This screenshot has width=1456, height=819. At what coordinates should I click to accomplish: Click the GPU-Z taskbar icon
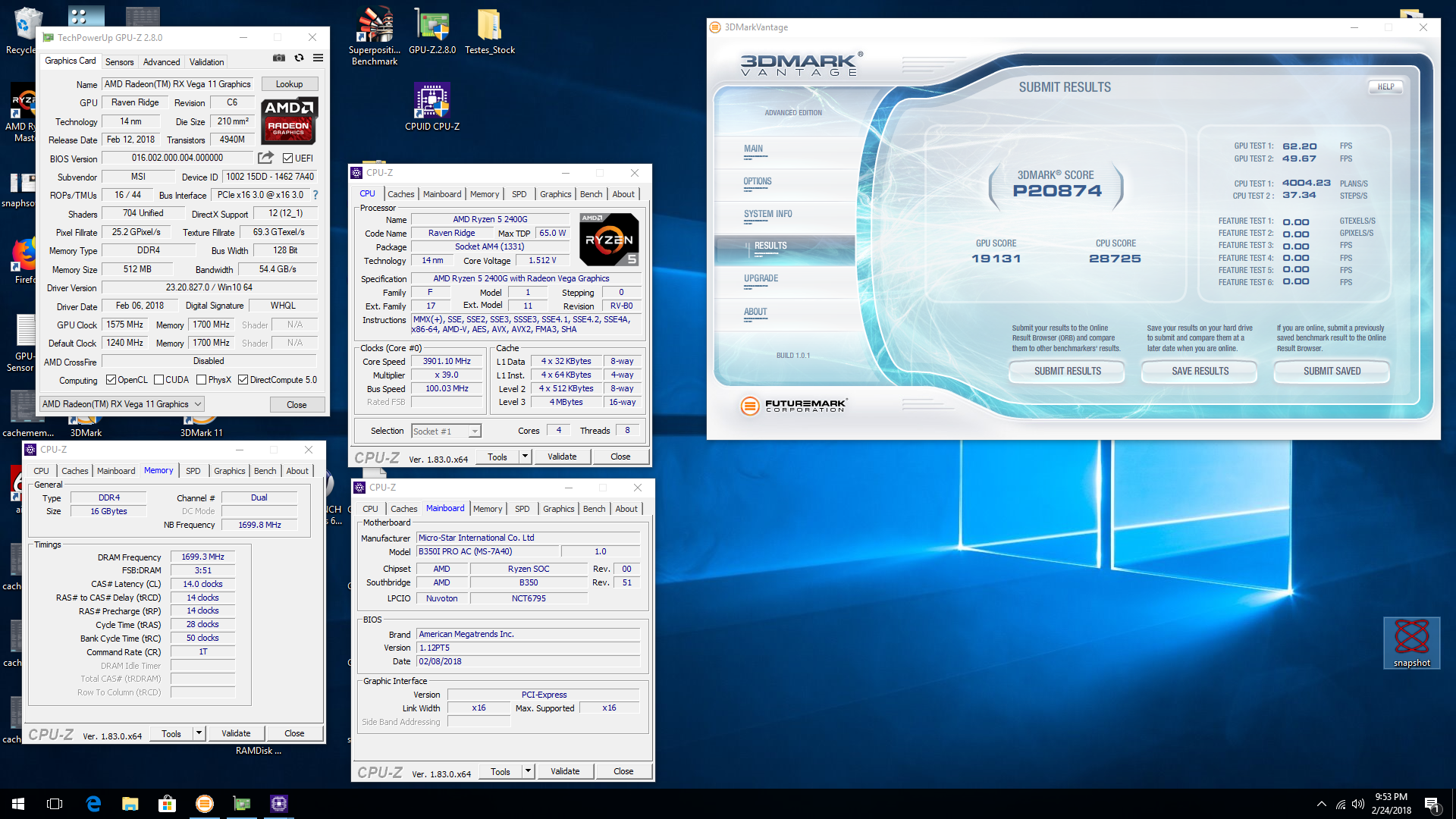[x=242, y=804]
